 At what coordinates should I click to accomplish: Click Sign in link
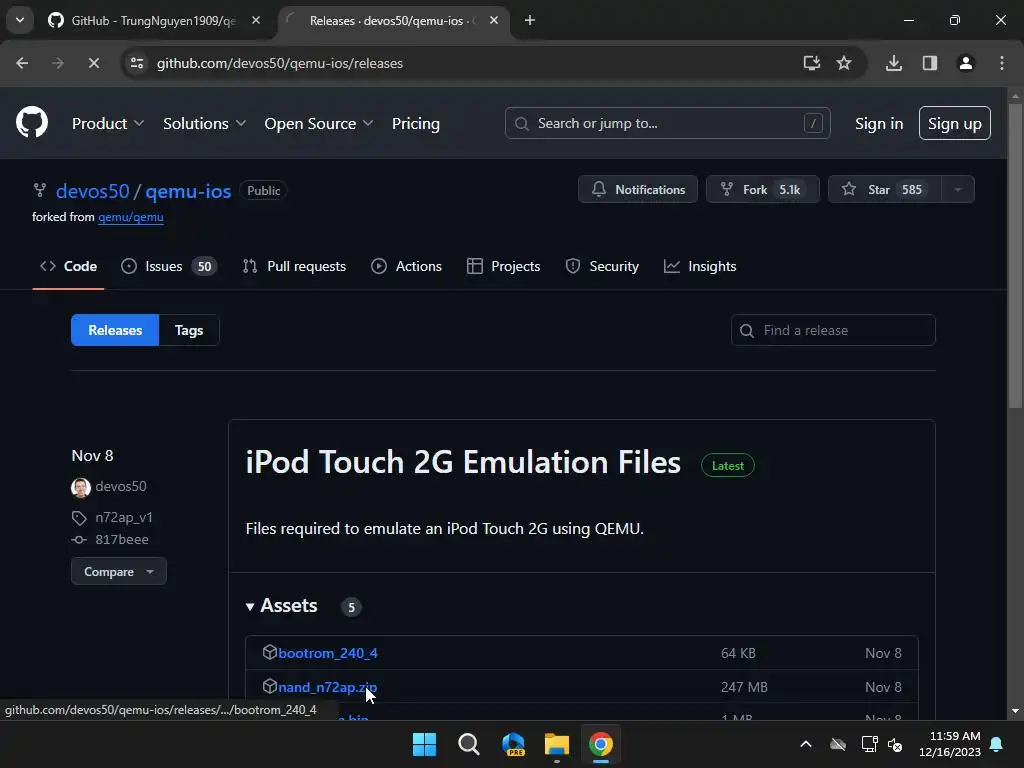click(x=878, y=123)
